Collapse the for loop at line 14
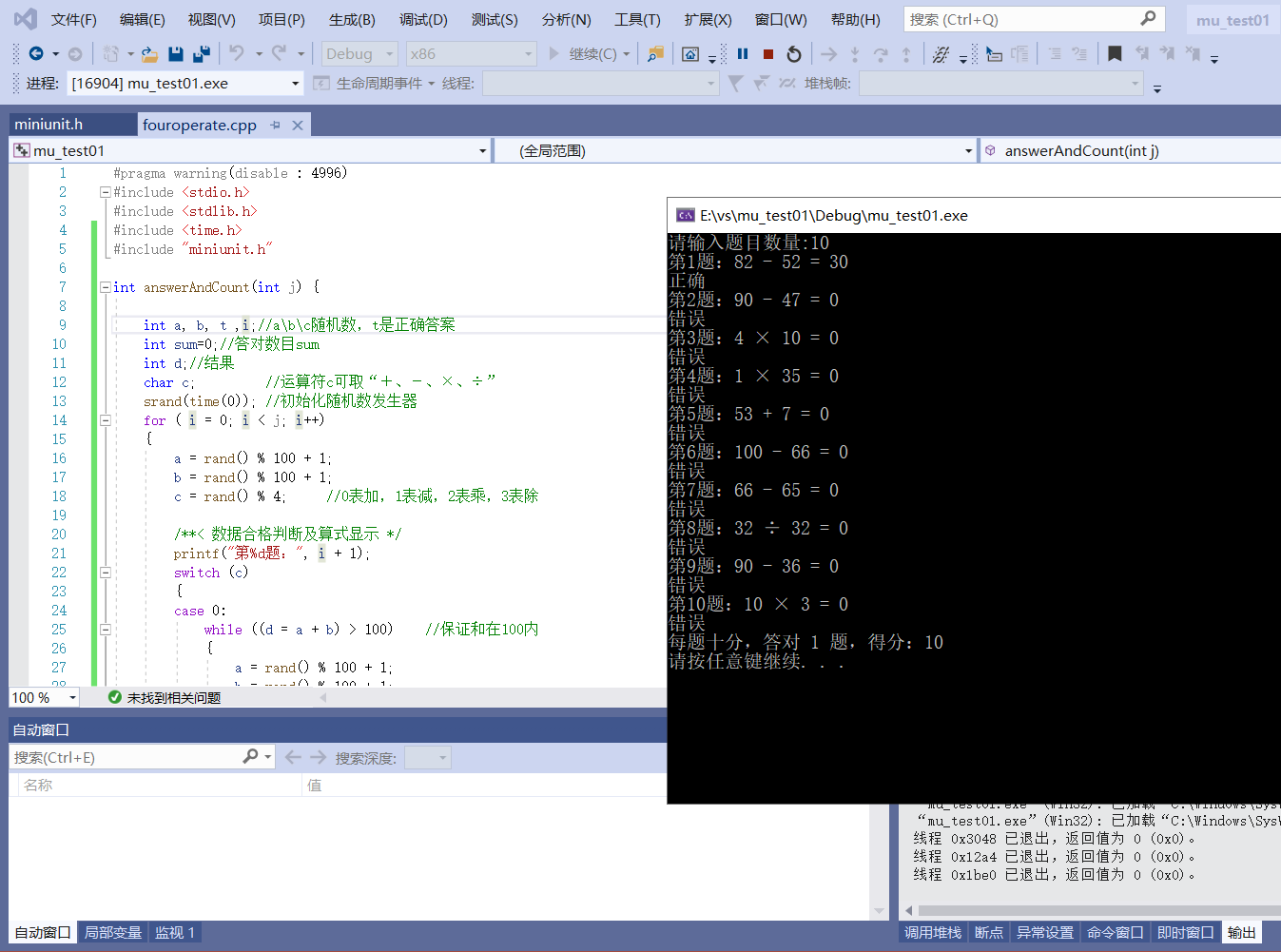The image size is (1281, 952). [106, 420]
